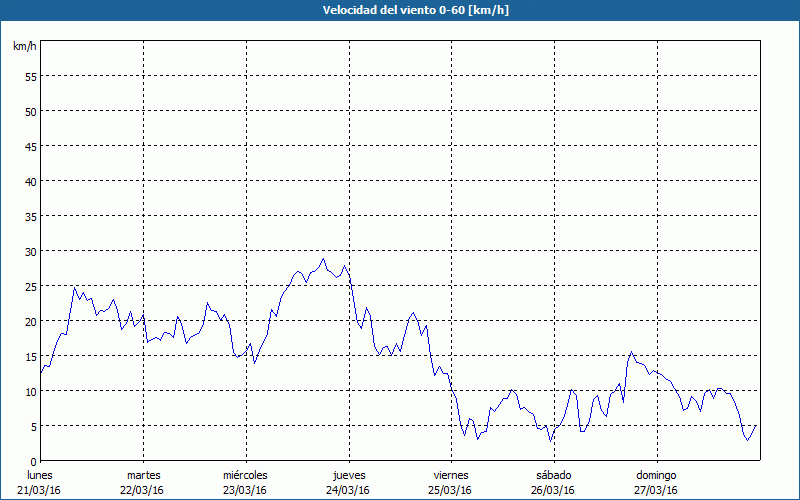Select the 'jueves' day label

(348, 475)
